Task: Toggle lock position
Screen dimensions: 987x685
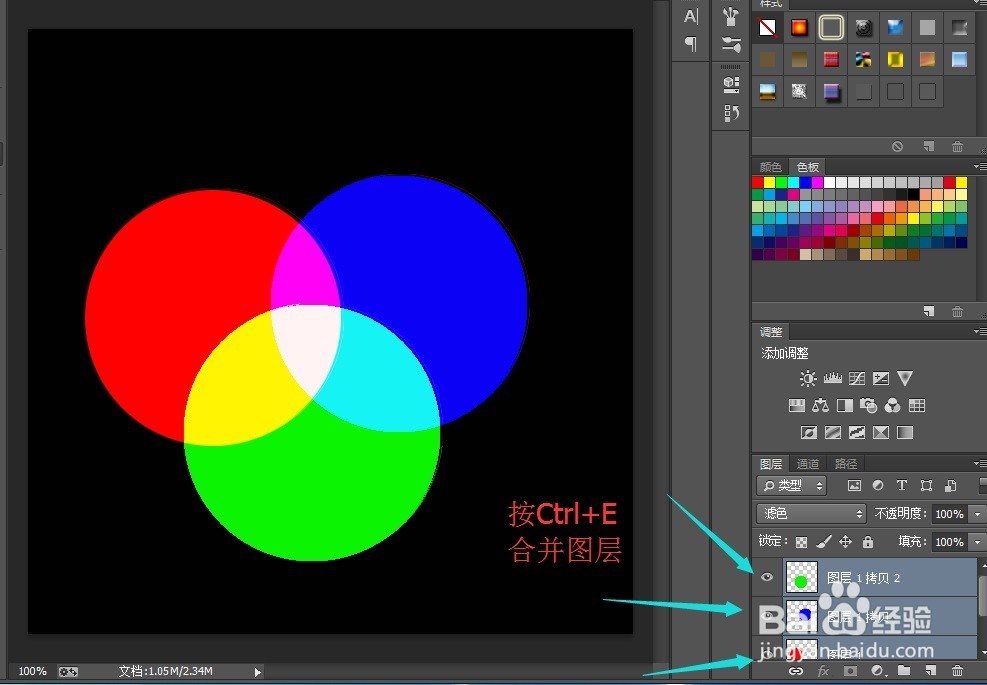Action: pos(845,541)
